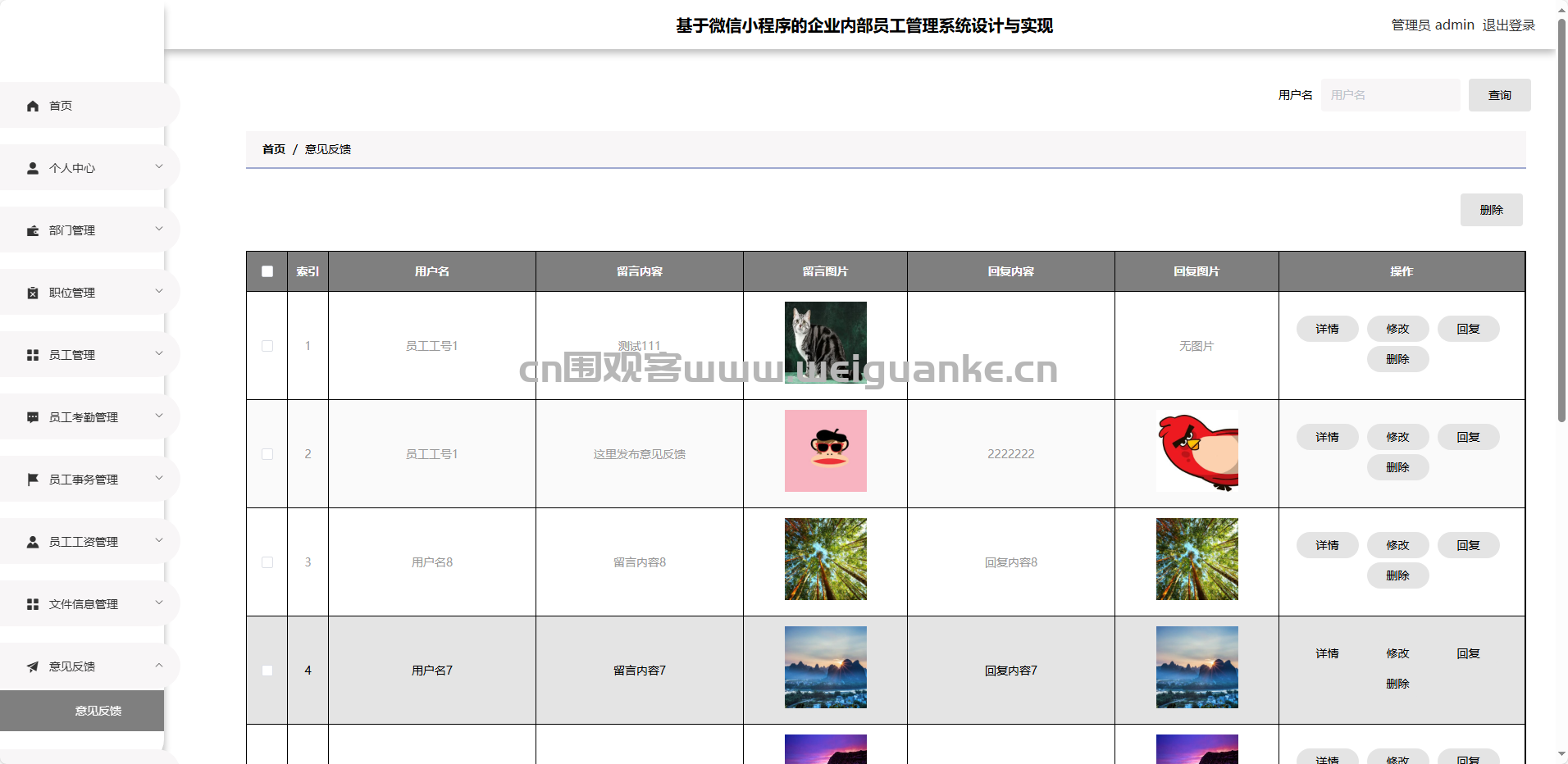Screen dimensions: 1568x764
Task: Click 详情 for row 4
Action: click(x=1327, y=653)
